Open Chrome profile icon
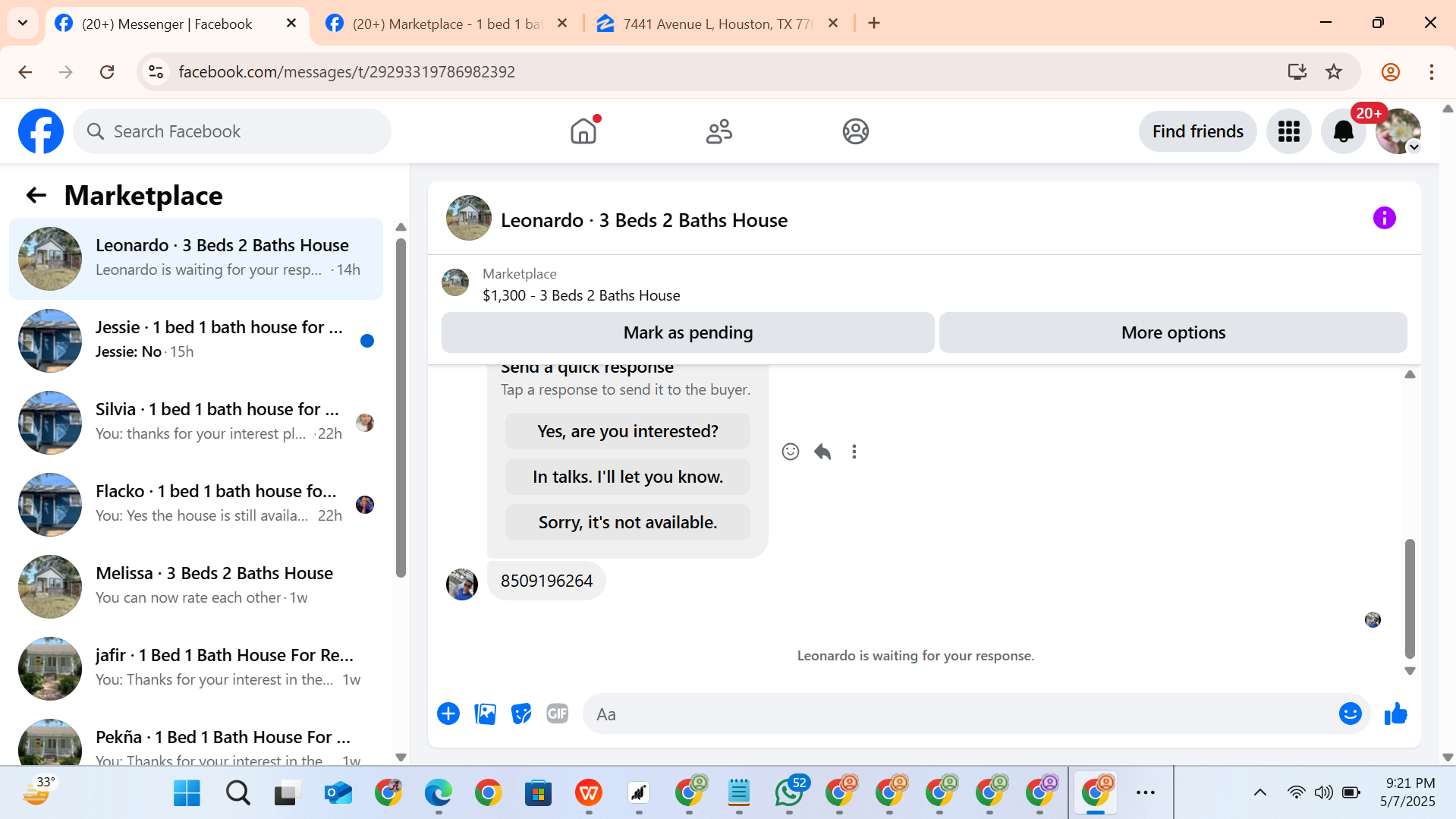Viewport: 1456px width, 819px height. [x=1391, y=72]
